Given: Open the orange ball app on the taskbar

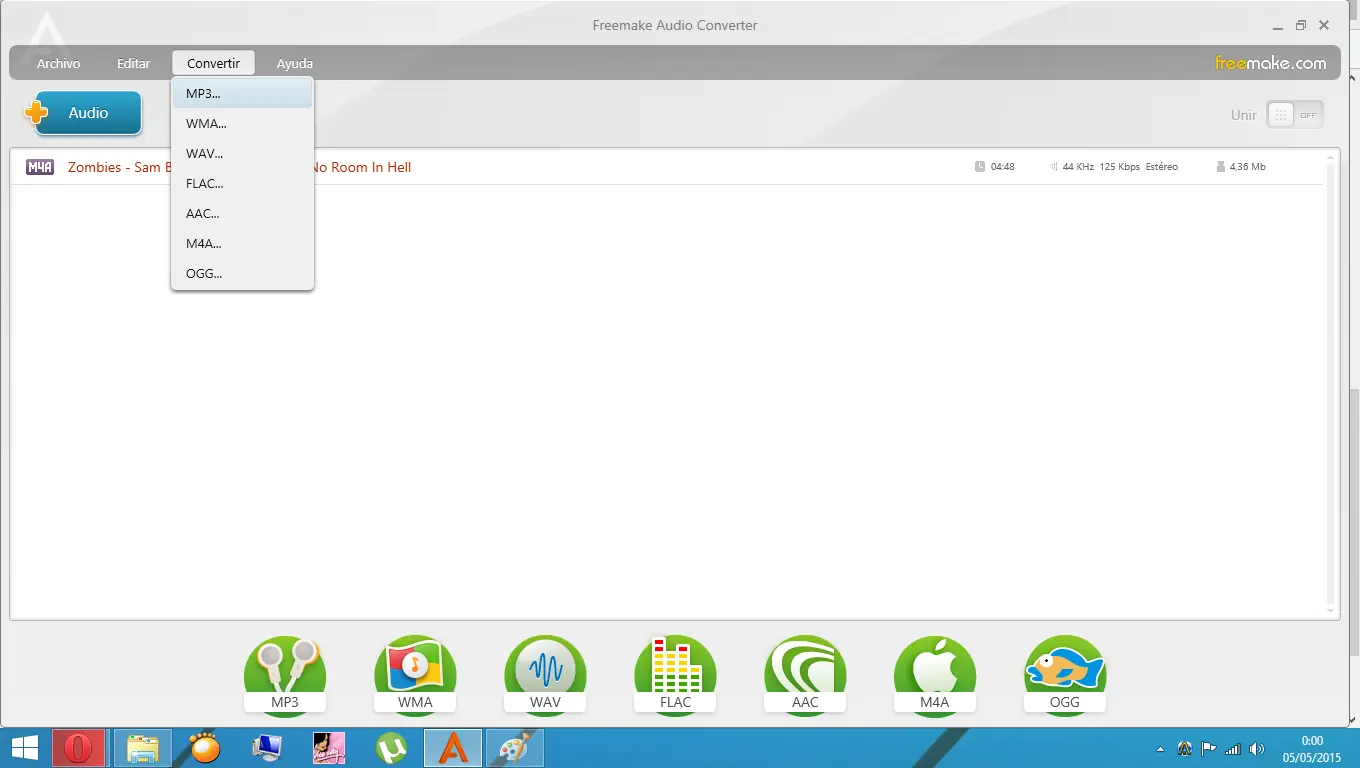Looking at the screenshot, I should pyautogui.click(x=205, y=748).
